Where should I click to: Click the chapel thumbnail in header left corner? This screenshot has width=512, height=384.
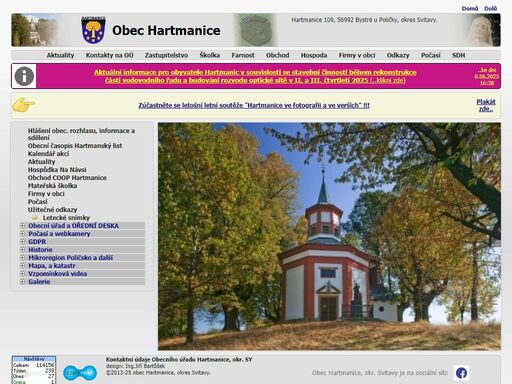pos(34,30)
